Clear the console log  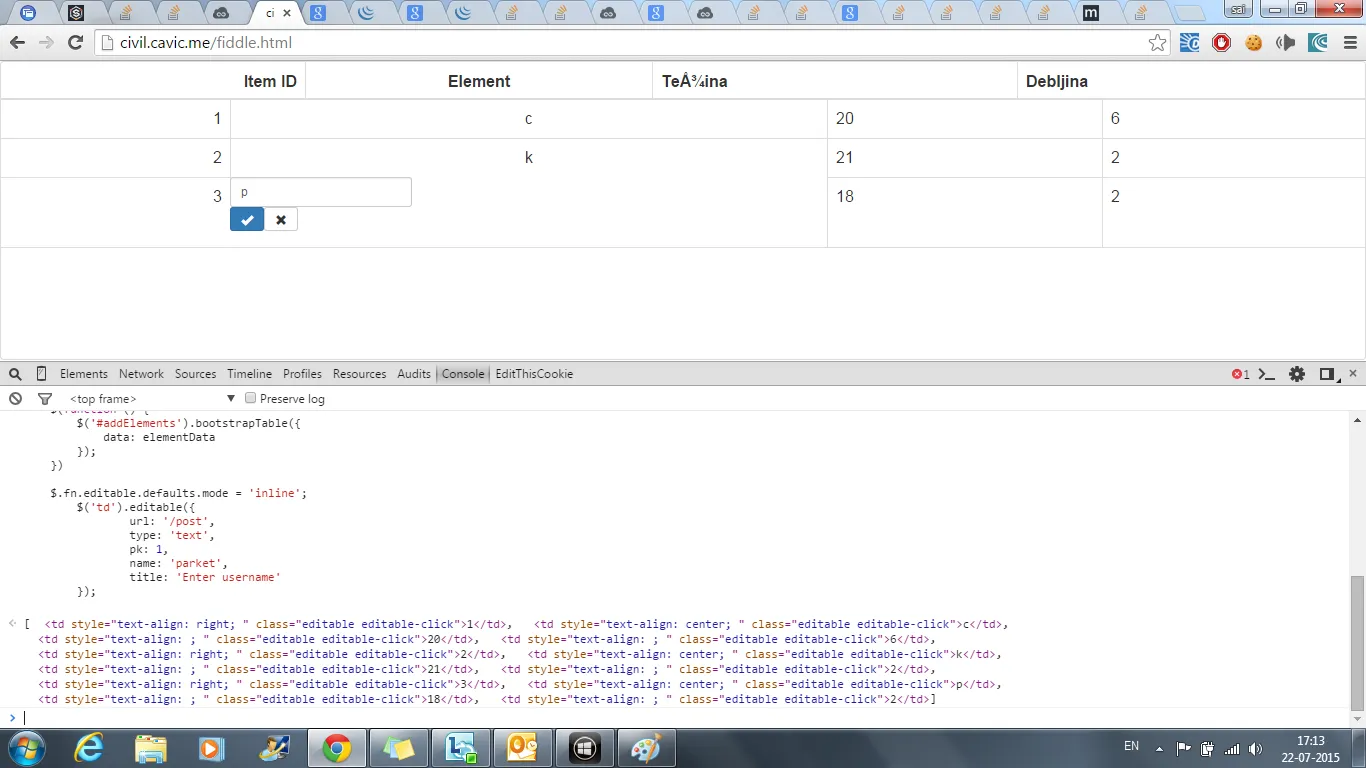15,399
